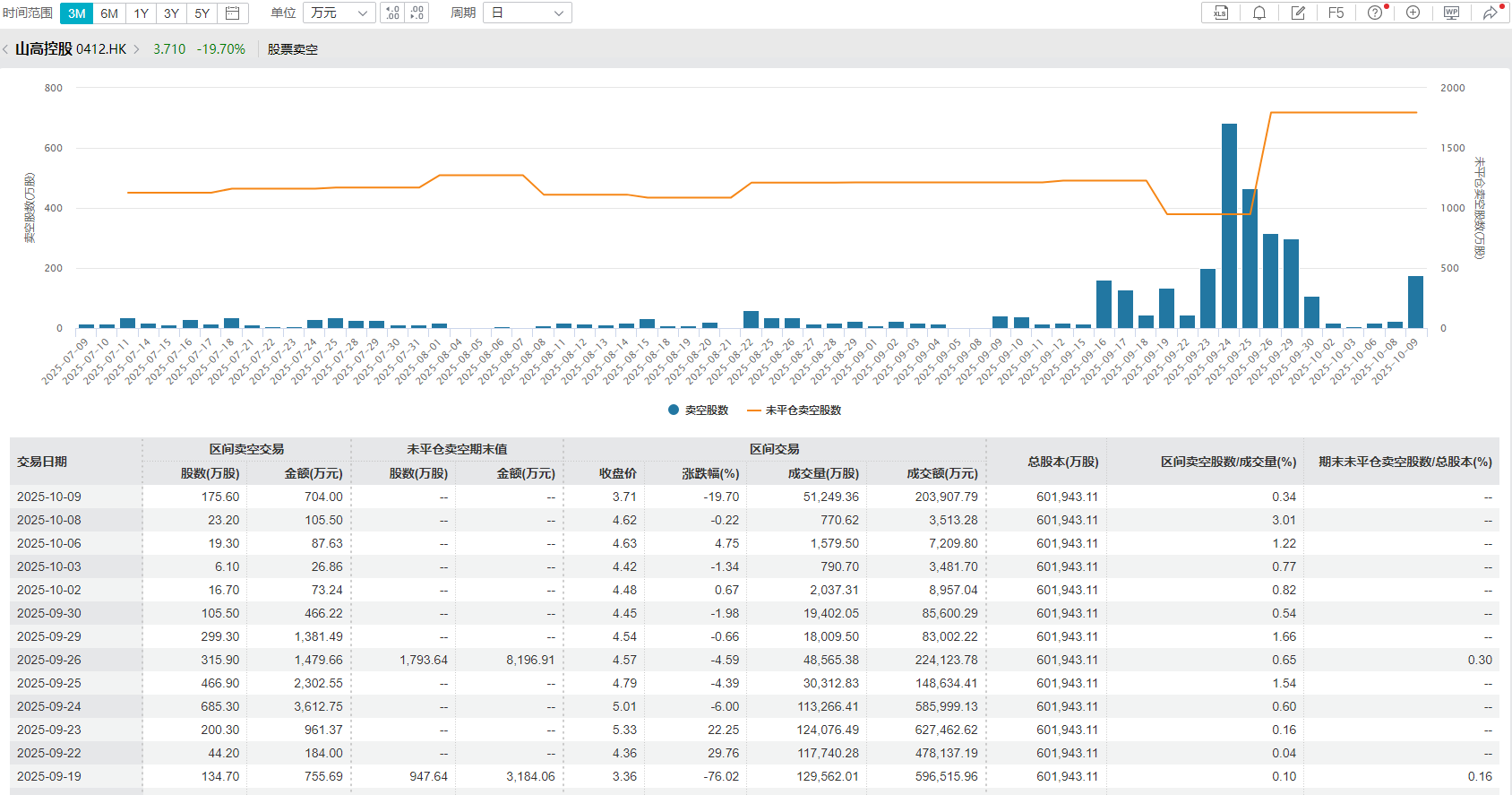Screen dimensions: 1512x795
Task: Open the WP monitor icon
Action: pyautogui.click(x=1451, y=13)
